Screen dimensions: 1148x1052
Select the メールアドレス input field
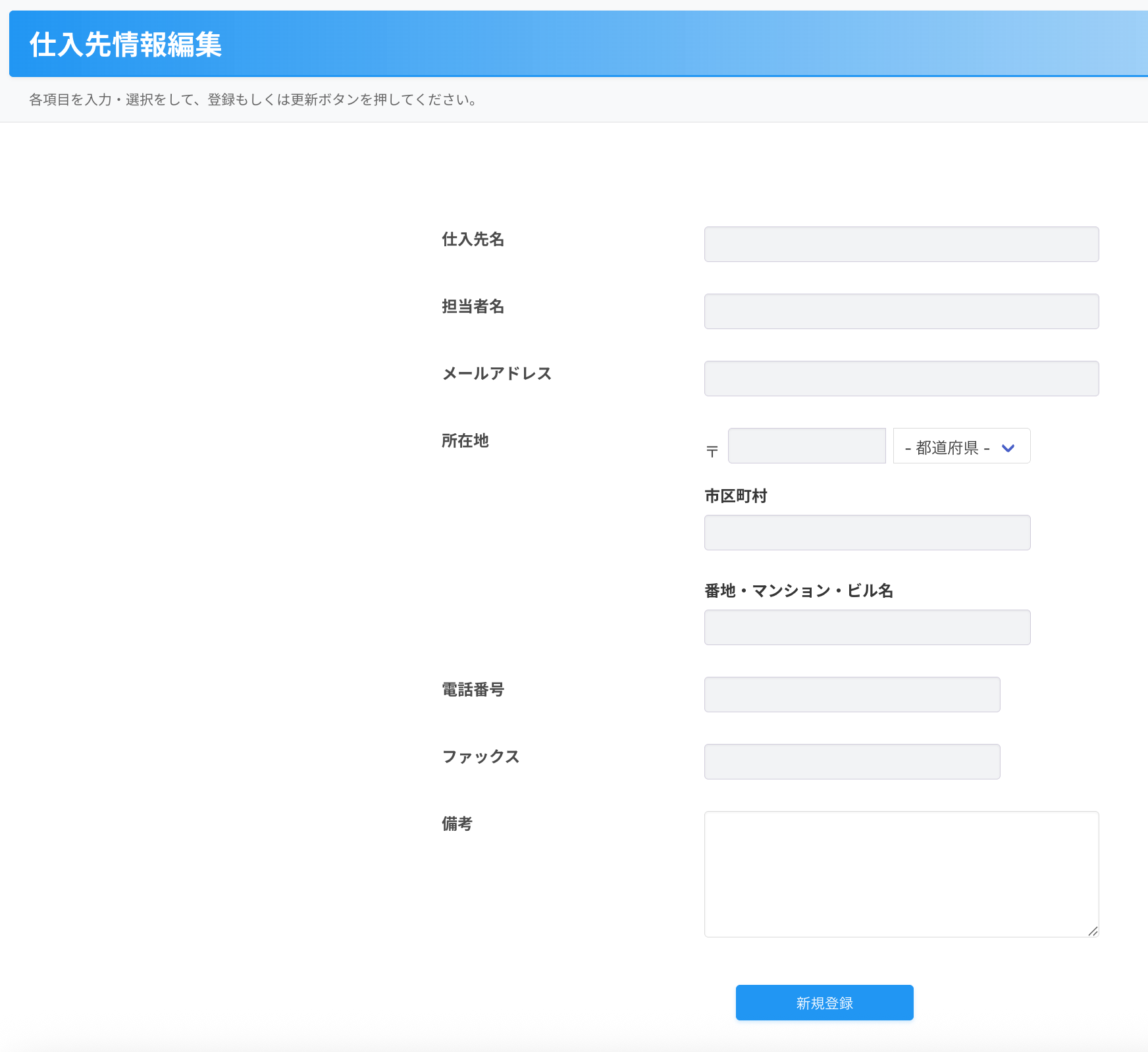pos(901,379)
